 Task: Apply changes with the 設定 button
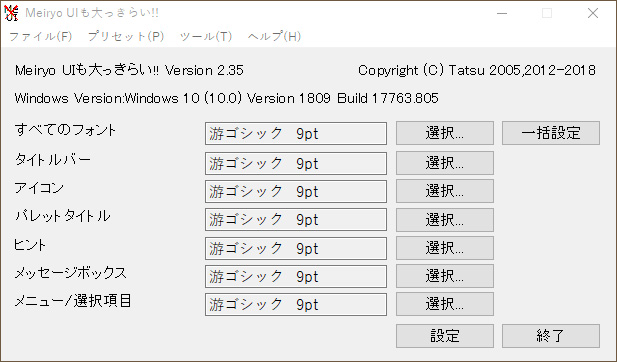click(x=445, y=336)
